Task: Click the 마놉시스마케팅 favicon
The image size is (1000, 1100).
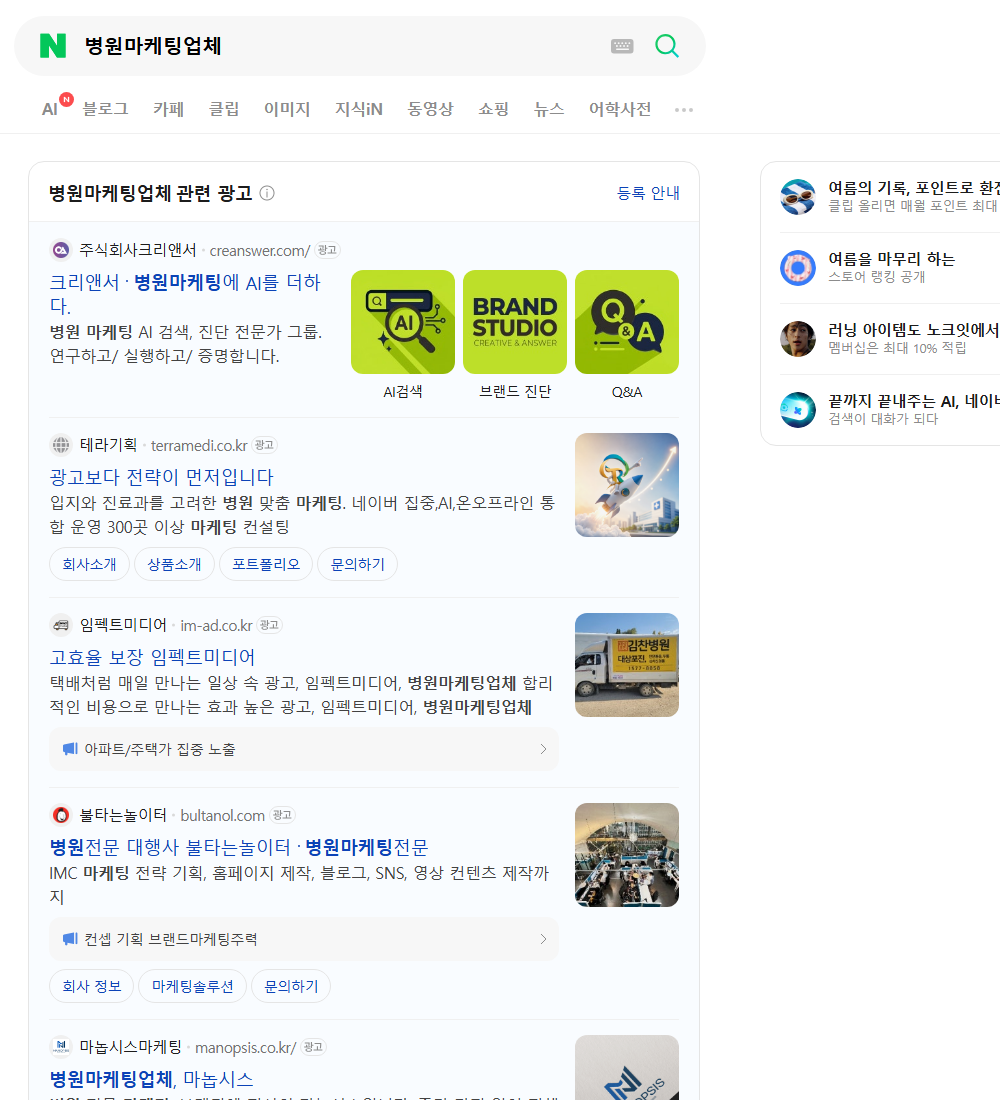Action: 61,1047
